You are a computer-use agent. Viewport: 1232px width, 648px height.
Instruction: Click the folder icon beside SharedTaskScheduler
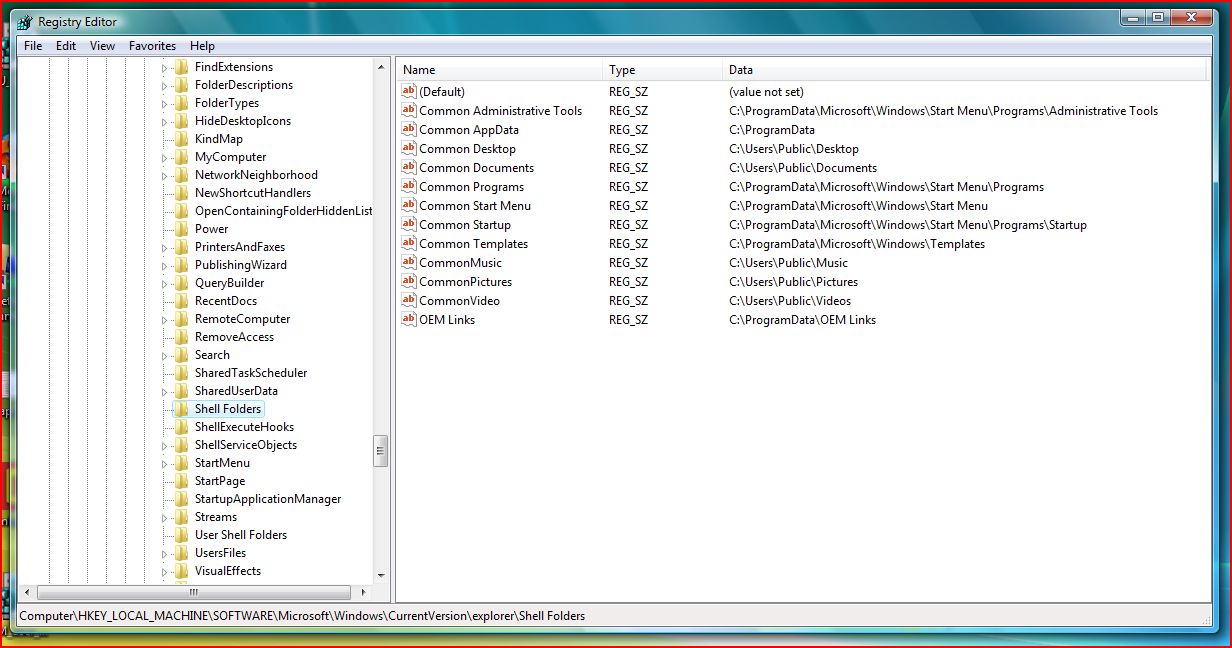(x=181, y=373)
